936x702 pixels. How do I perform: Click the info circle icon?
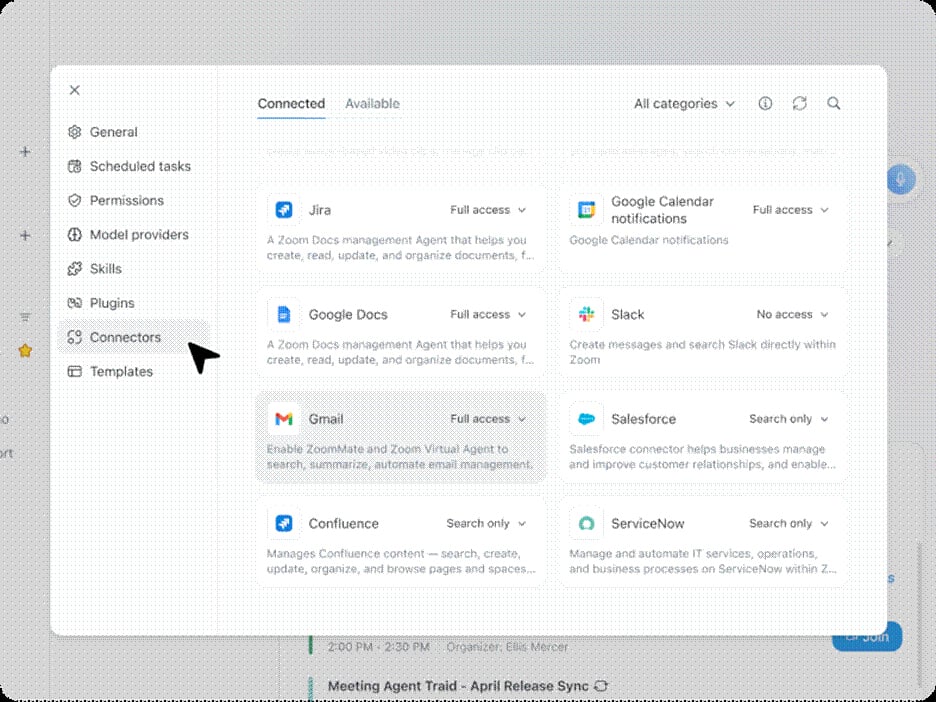765,104
